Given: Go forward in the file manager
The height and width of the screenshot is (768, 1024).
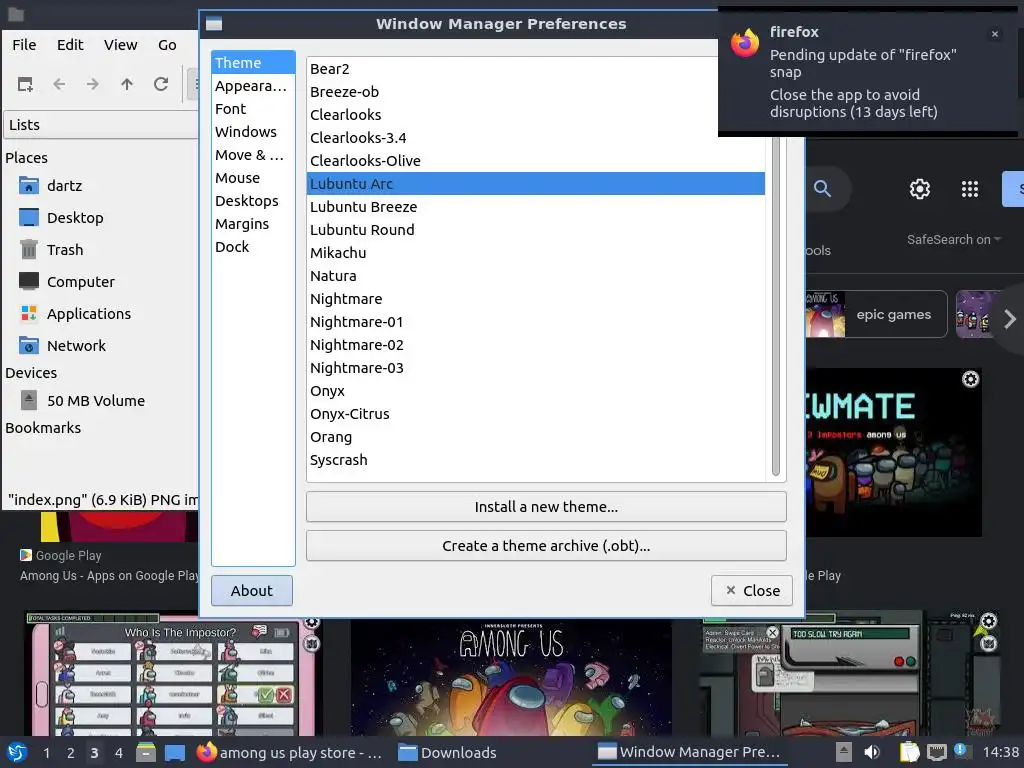Looking at the screenshot, I should 93,84.
